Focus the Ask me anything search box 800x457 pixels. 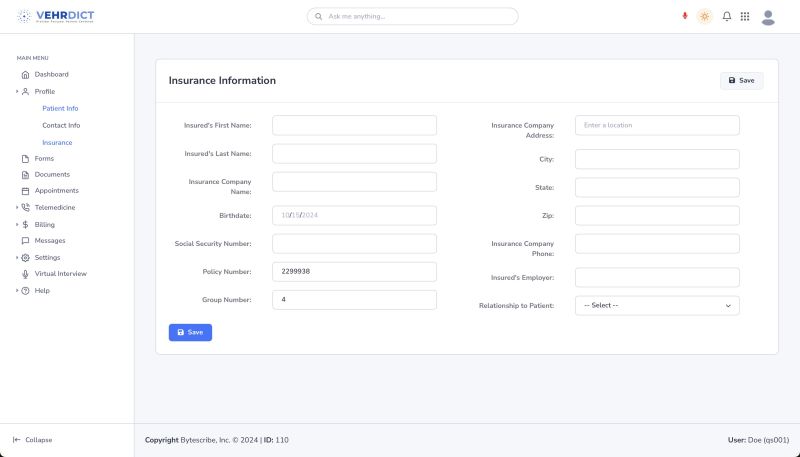coord(412,17)
